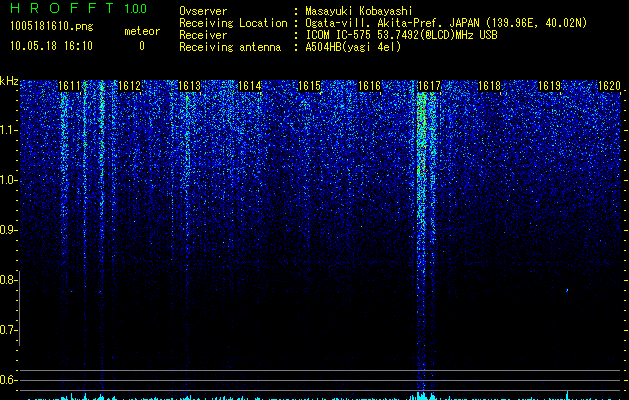Click the 0.6 kHz axis tick label
Viewport: 629px width, 400px height.
pyautogui.click(x=8, y=380)
